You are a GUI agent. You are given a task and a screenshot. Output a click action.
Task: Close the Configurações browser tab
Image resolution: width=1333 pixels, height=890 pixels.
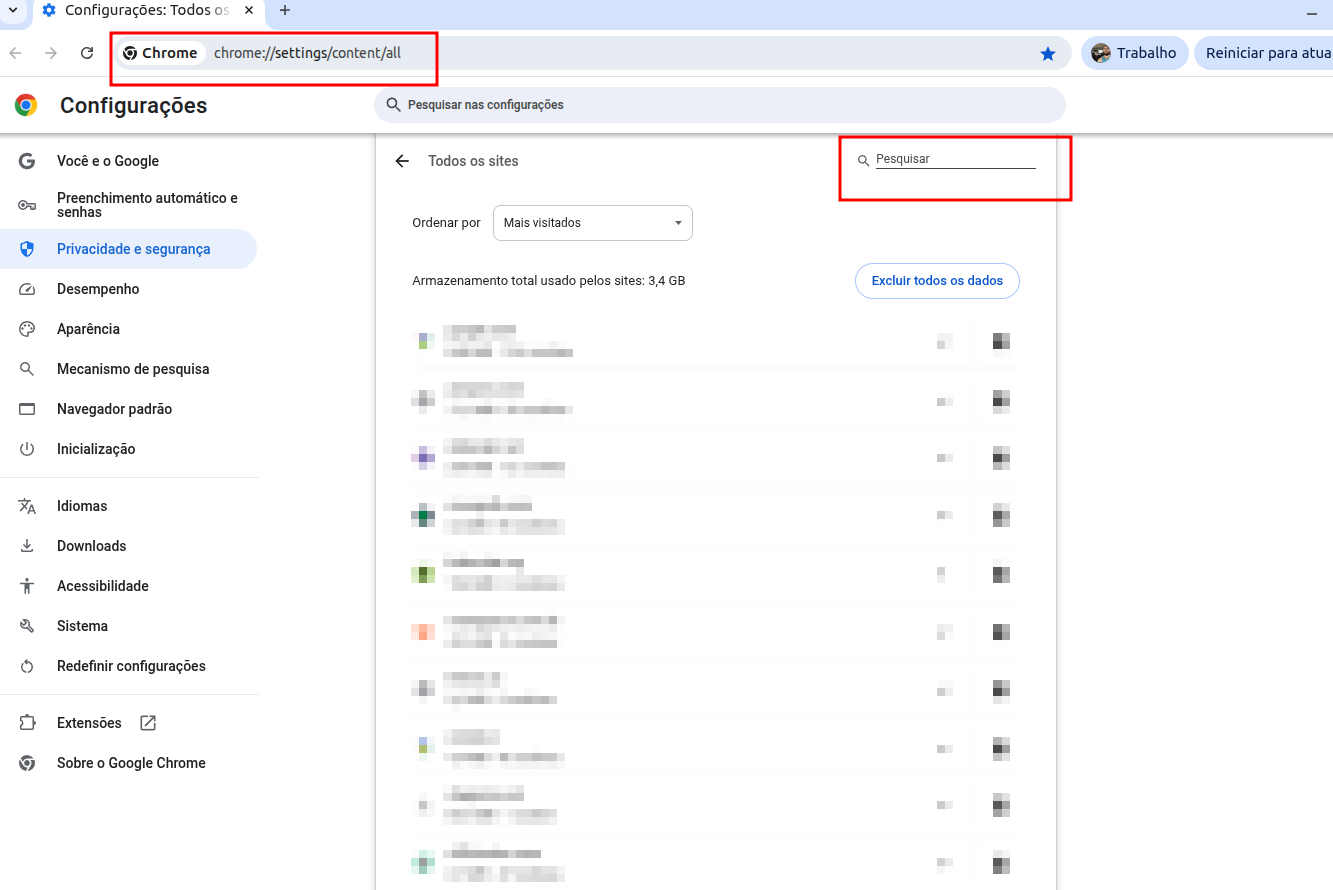tap(249, 10)
